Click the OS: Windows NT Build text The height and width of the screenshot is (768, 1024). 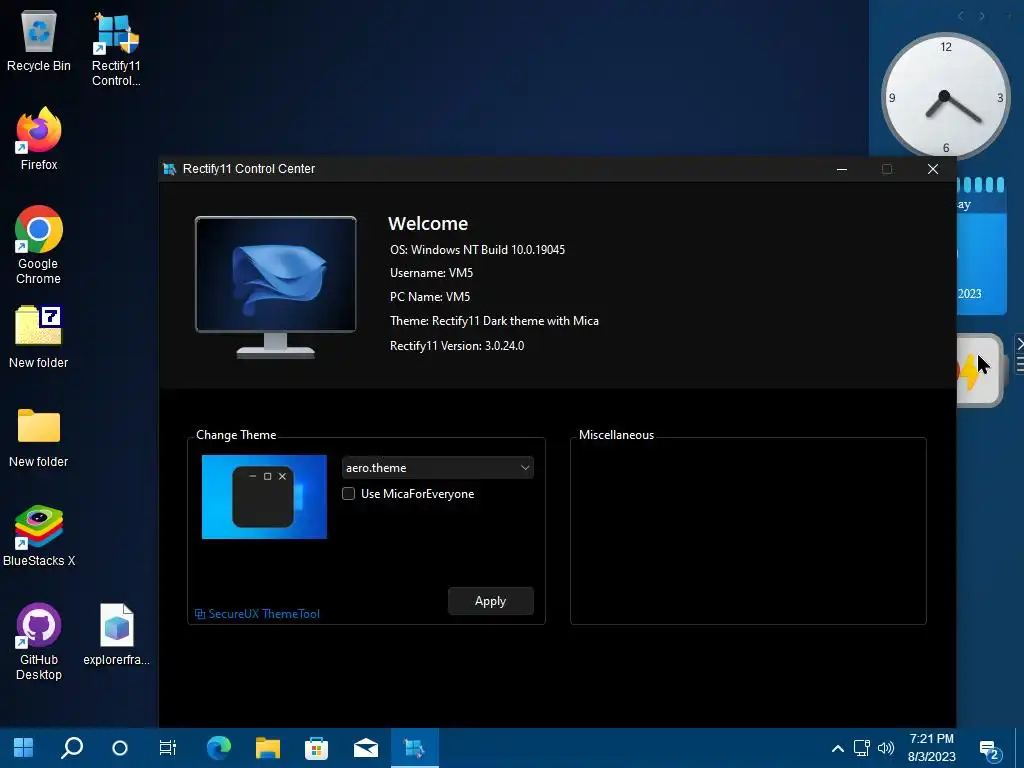(477, 249)
